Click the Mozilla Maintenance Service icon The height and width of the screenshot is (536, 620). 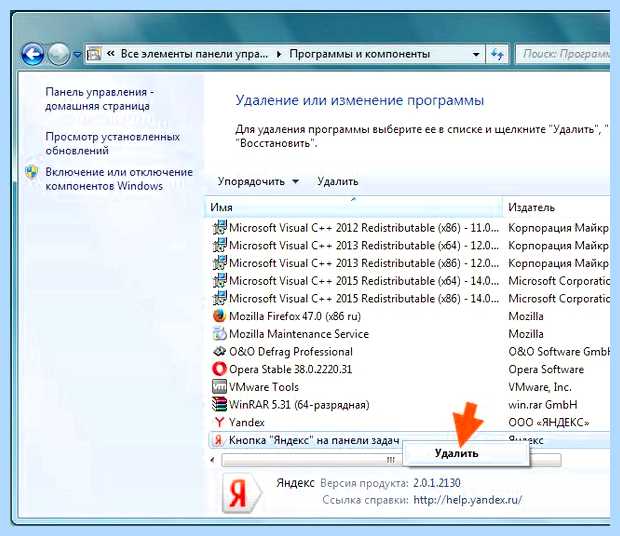pos(219,334)
